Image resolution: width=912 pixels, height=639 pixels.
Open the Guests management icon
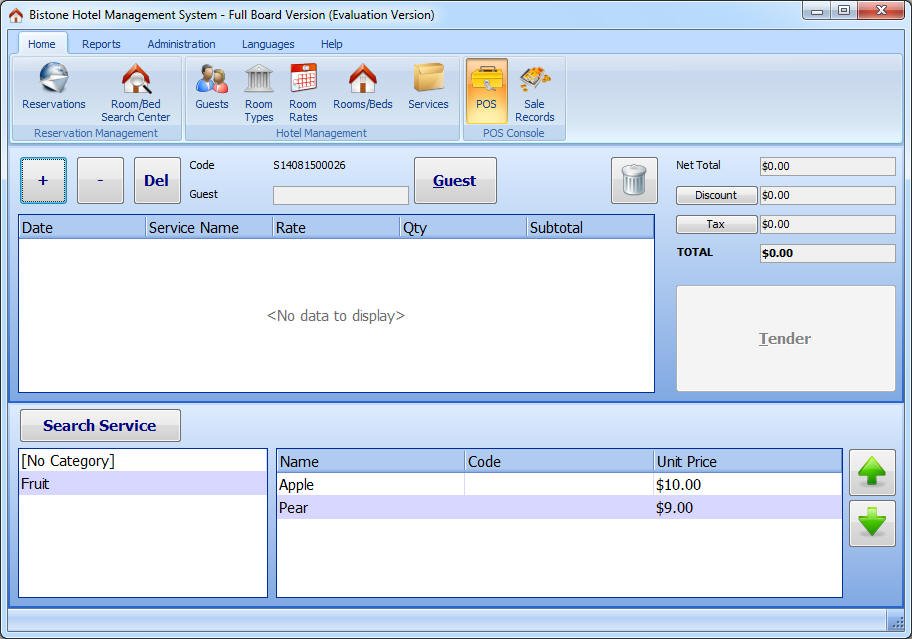211,88
